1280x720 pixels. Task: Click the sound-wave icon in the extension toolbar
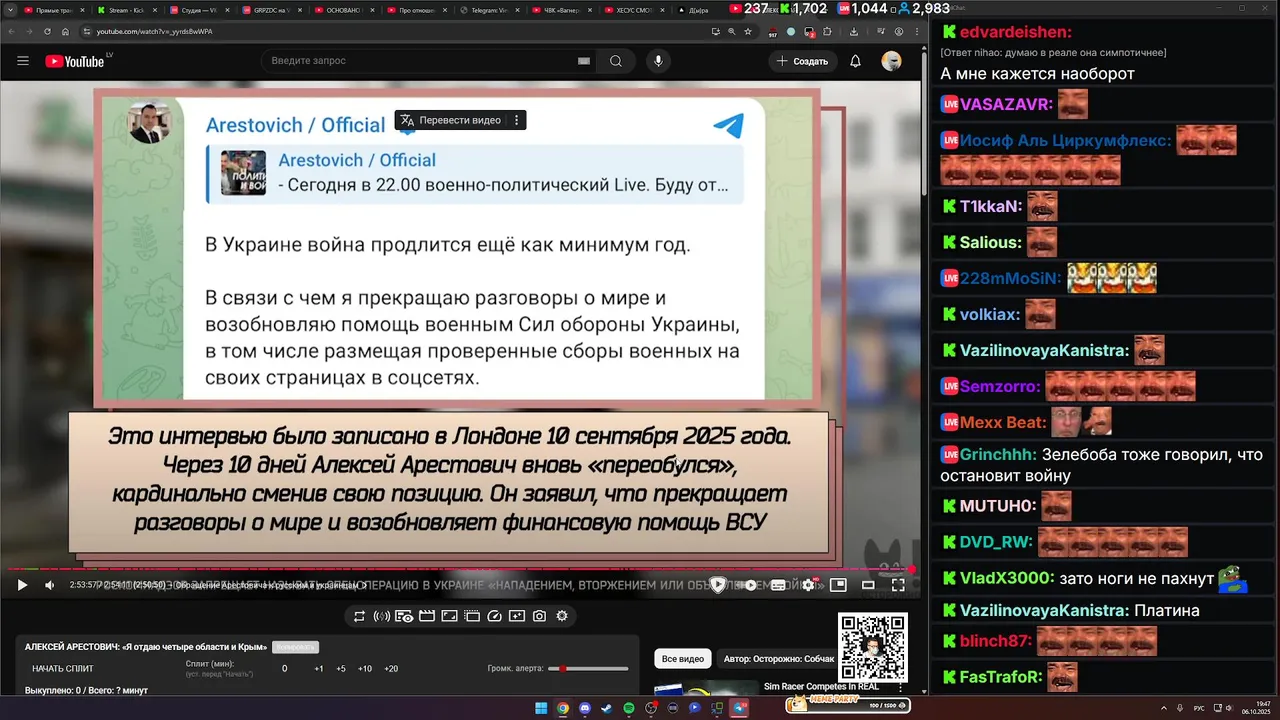[x=382, y=616]
